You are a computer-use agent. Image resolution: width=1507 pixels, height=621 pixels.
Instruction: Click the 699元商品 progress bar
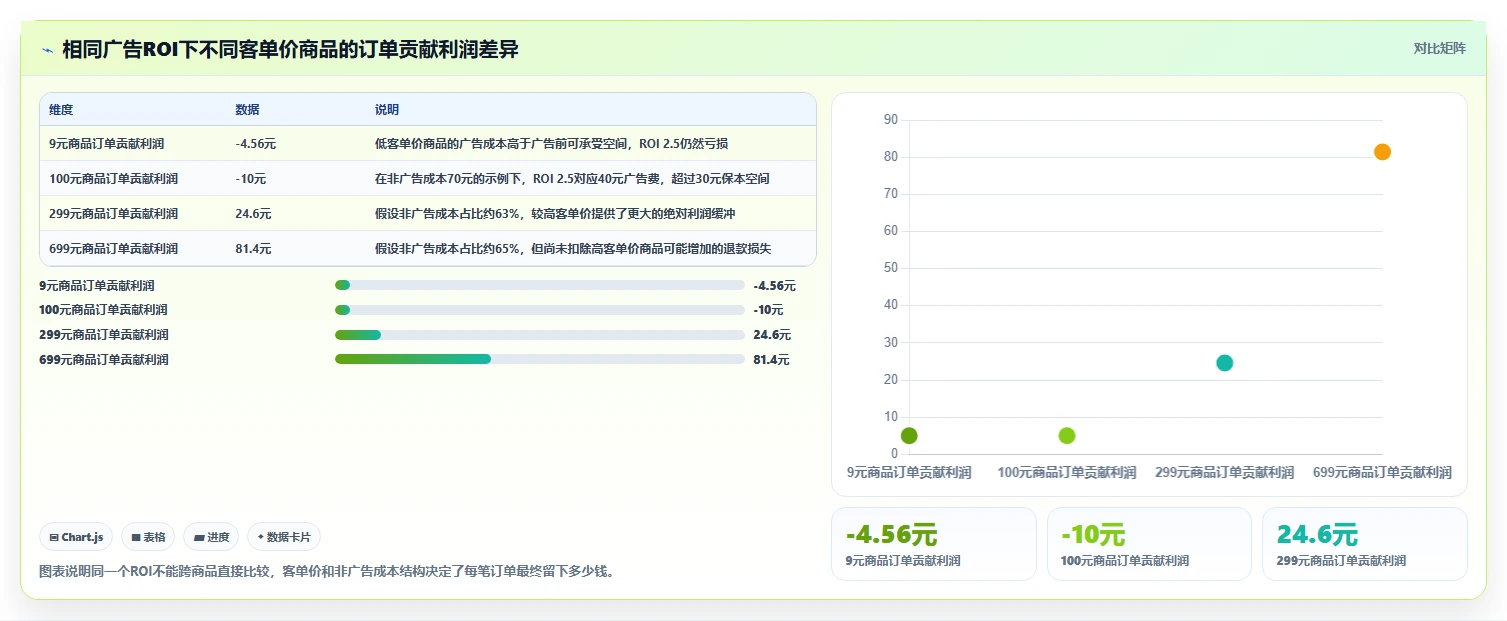pyautogui.click(x=540, y=359)
